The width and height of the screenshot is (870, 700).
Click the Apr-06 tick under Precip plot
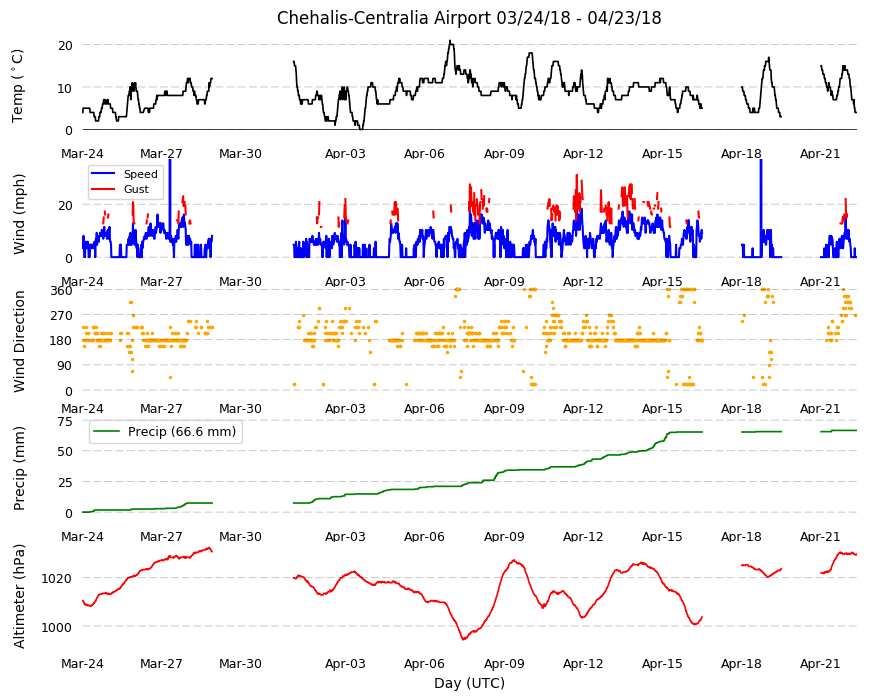click(424, 536)
